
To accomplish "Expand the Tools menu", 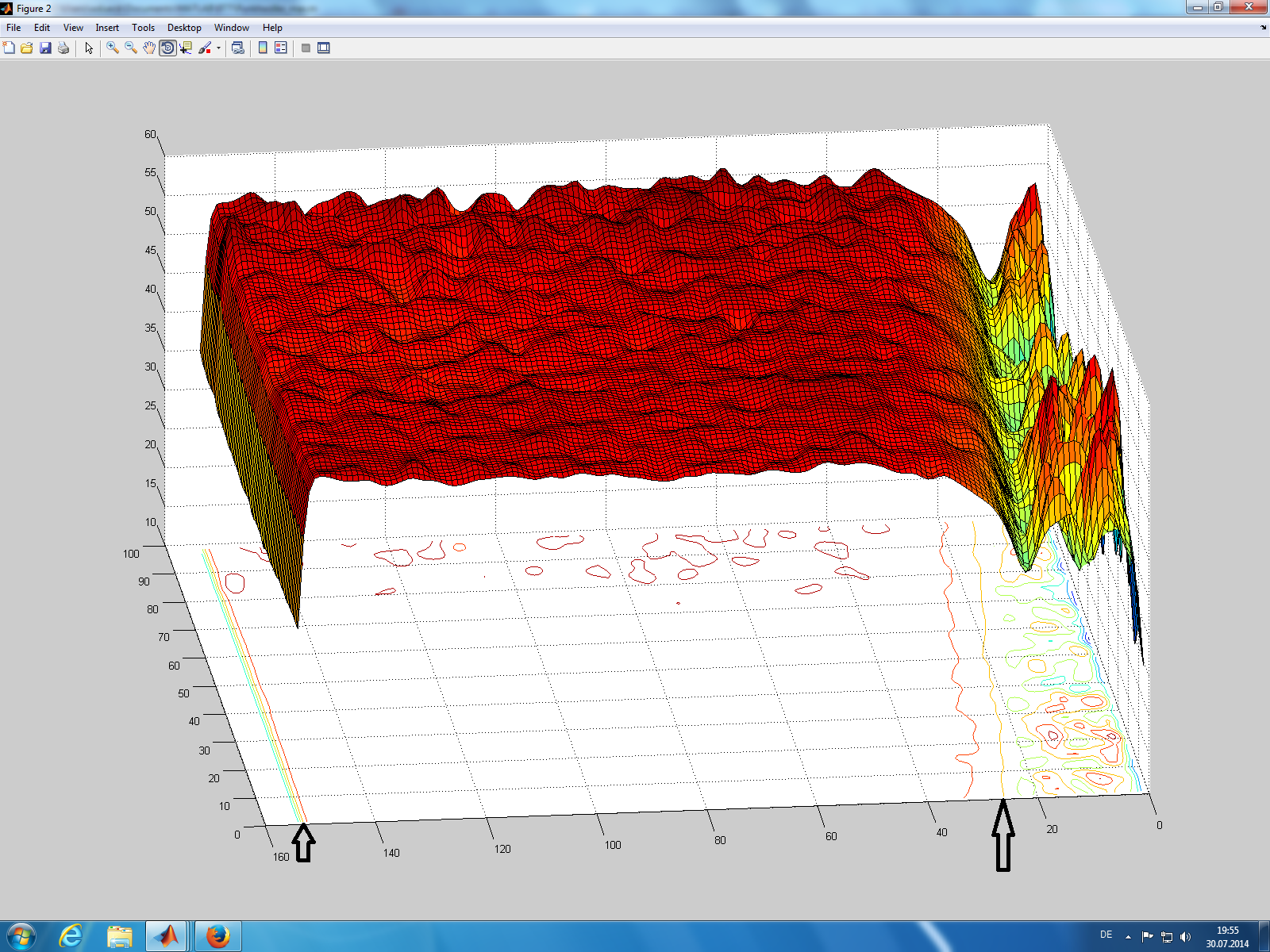I will point(143,28).
